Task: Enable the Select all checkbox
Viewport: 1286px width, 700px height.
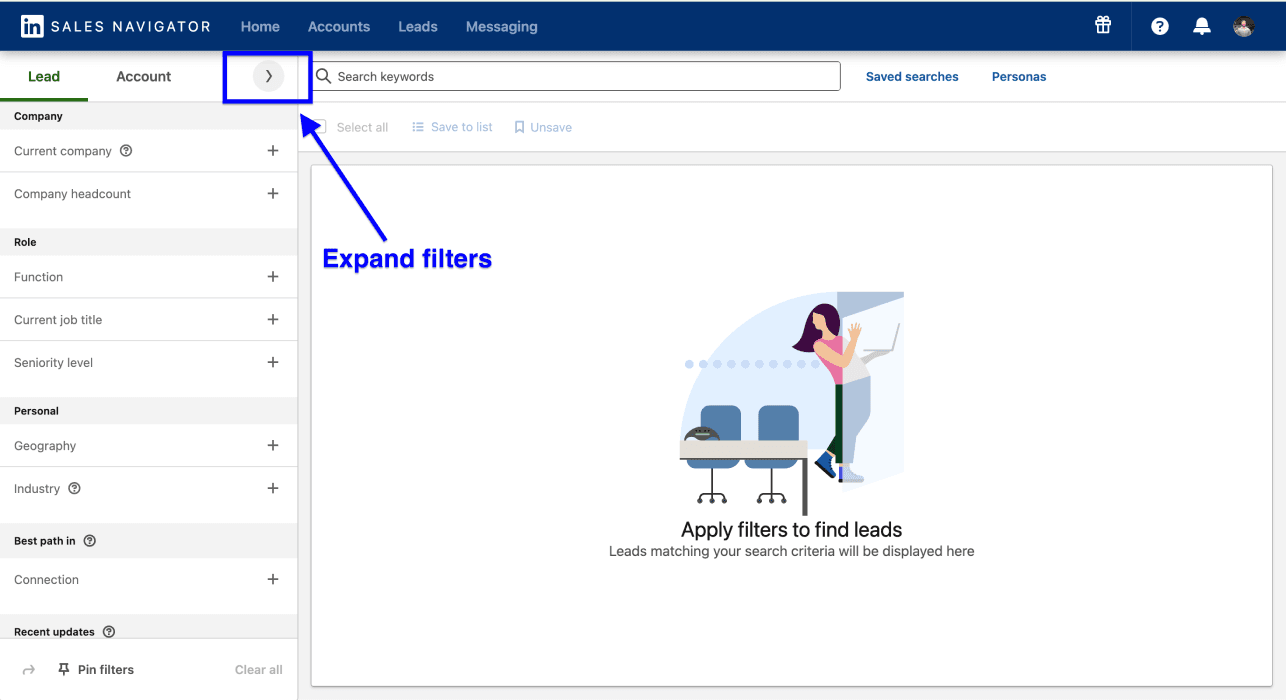Action: (x=317, y=126)
